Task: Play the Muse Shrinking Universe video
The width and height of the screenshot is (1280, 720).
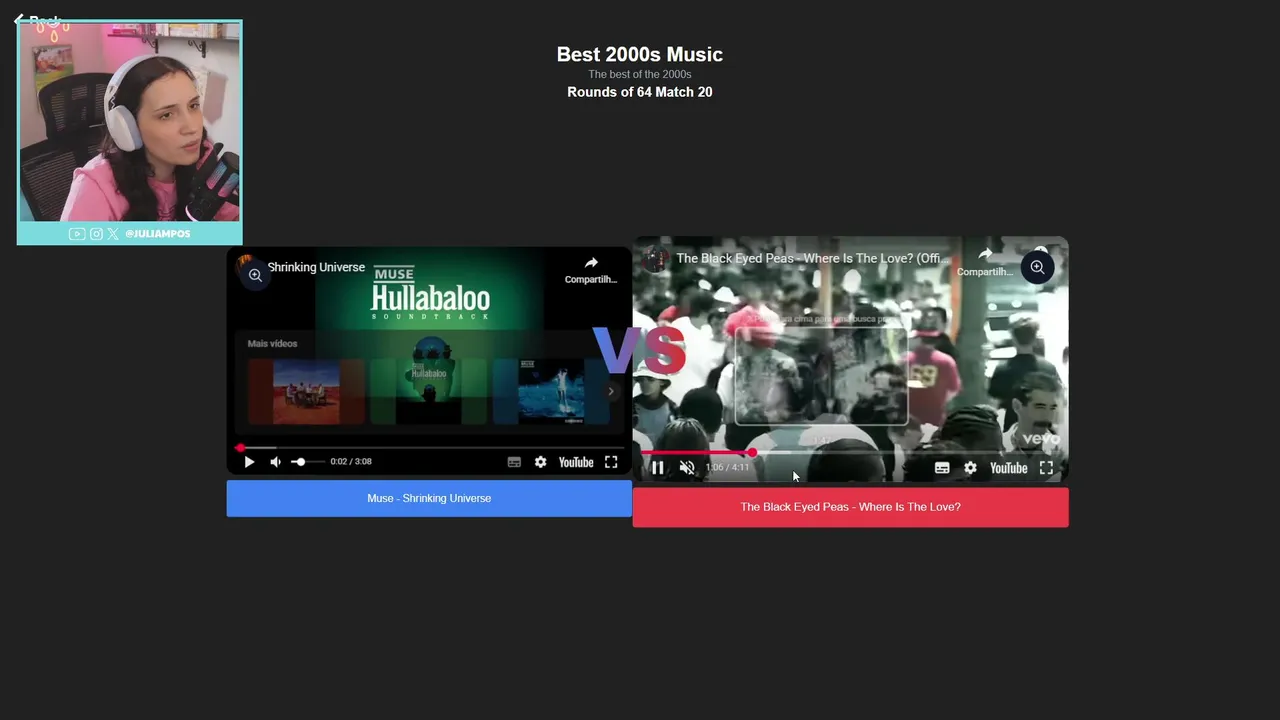Action: 249,462
